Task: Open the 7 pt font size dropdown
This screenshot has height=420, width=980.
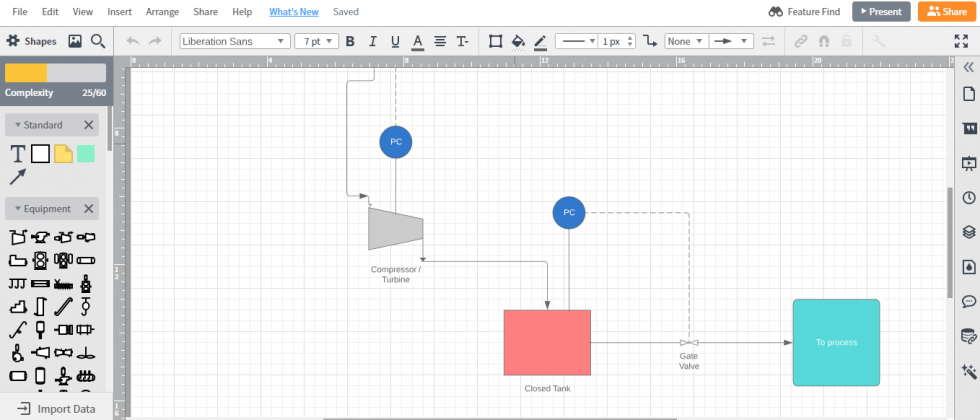Action: (x=316, y=41)
